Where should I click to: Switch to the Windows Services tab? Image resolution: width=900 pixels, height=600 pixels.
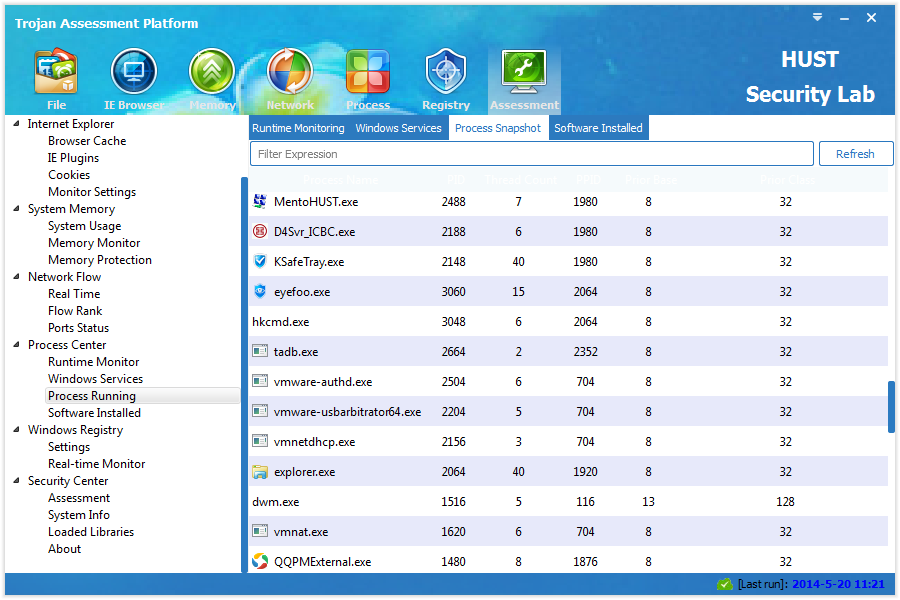pyautogui.click(x=398, y=128)
